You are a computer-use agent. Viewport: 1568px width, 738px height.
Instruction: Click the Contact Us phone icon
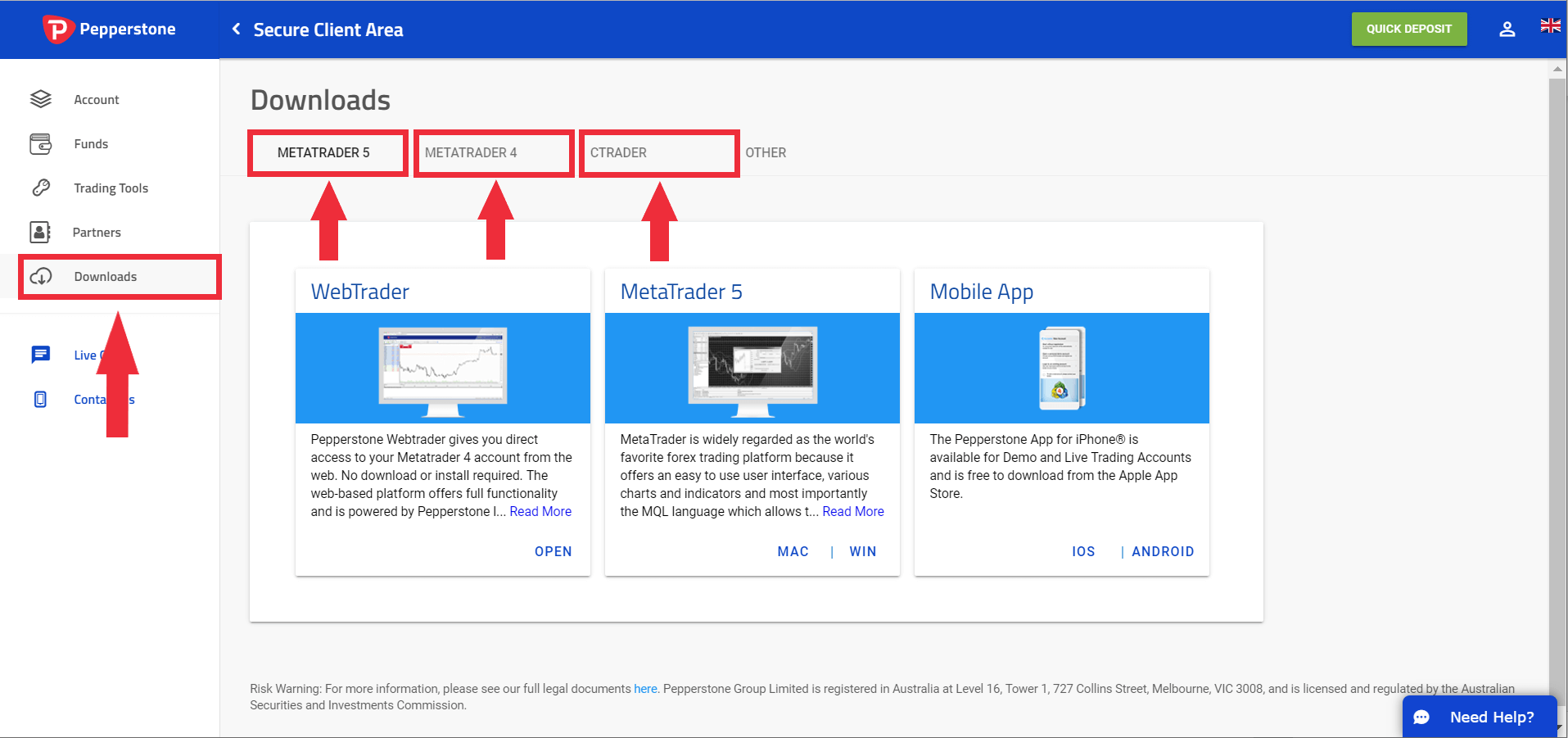point(40,399)
